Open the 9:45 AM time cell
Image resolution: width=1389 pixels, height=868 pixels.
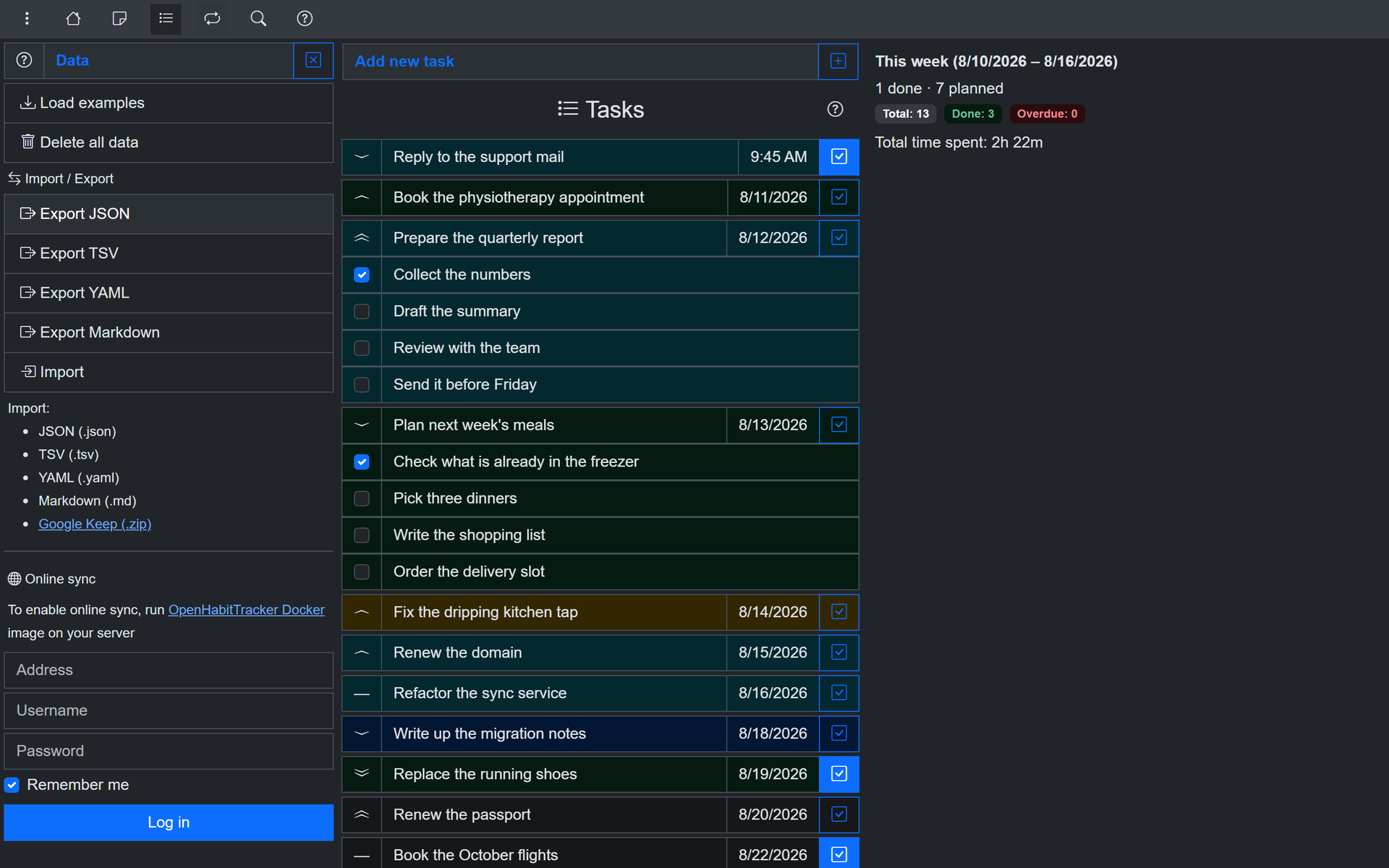(x=778, y=157)
